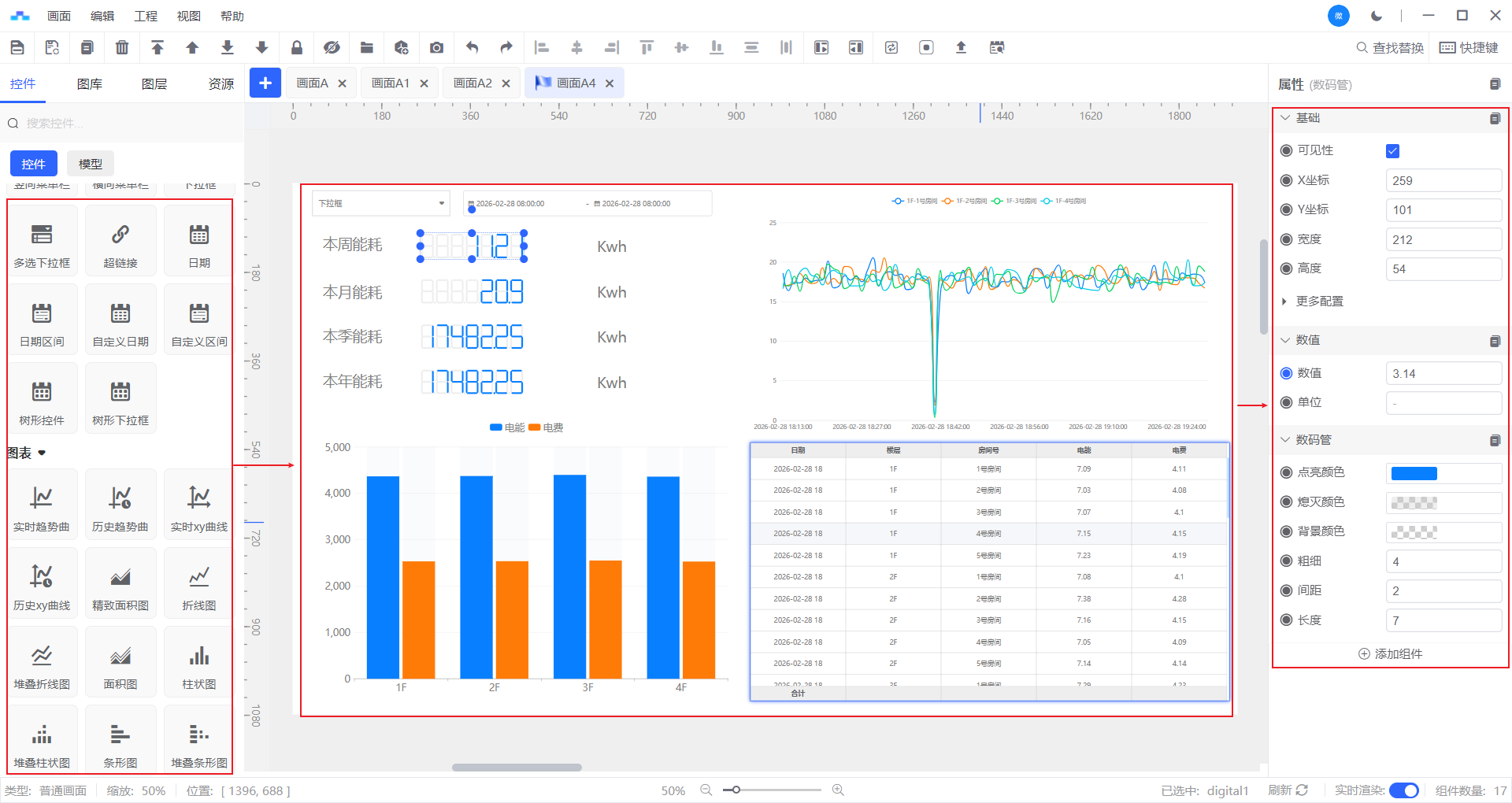Switch to the 画面A2 tab
This screenshot has height=803, width=1512.
click(x=472, y=83)
